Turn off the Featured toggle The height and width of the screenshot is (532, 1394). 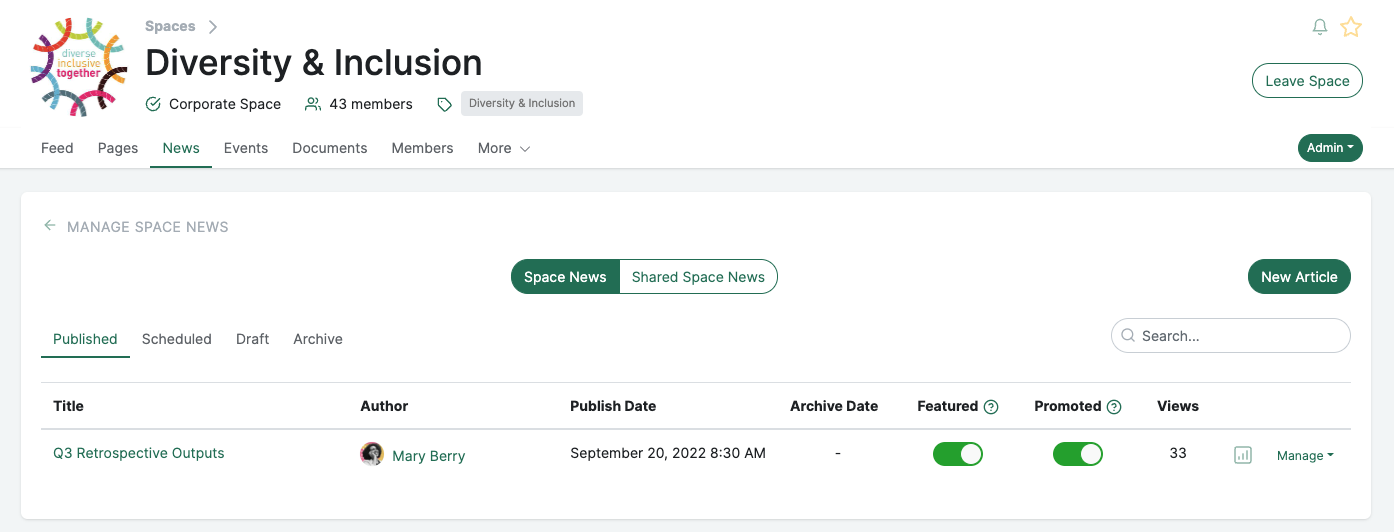(958, 454)
